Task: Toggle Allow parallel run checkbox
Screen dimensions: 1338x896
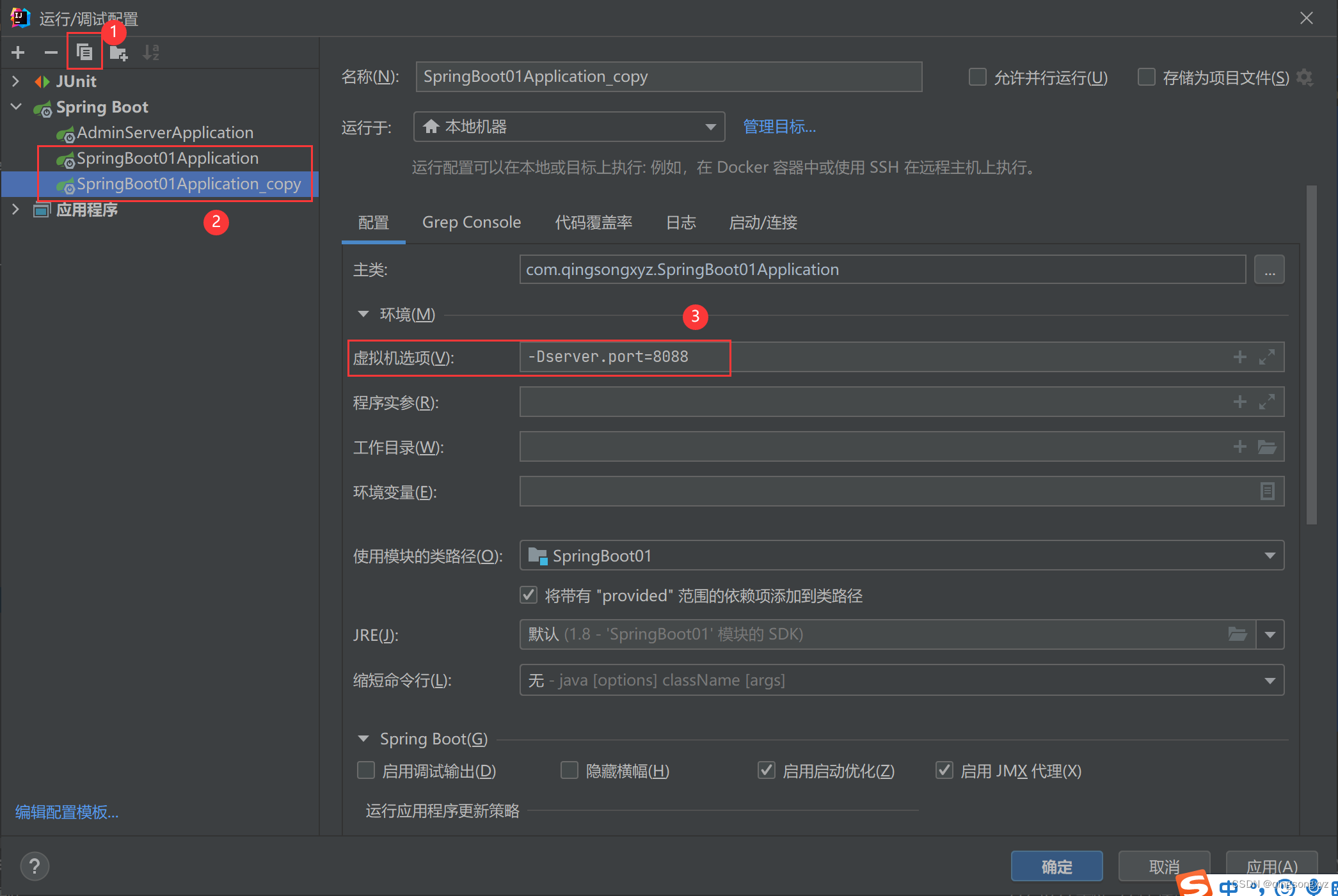Action: pyautogui.click(x=977, y=77)
